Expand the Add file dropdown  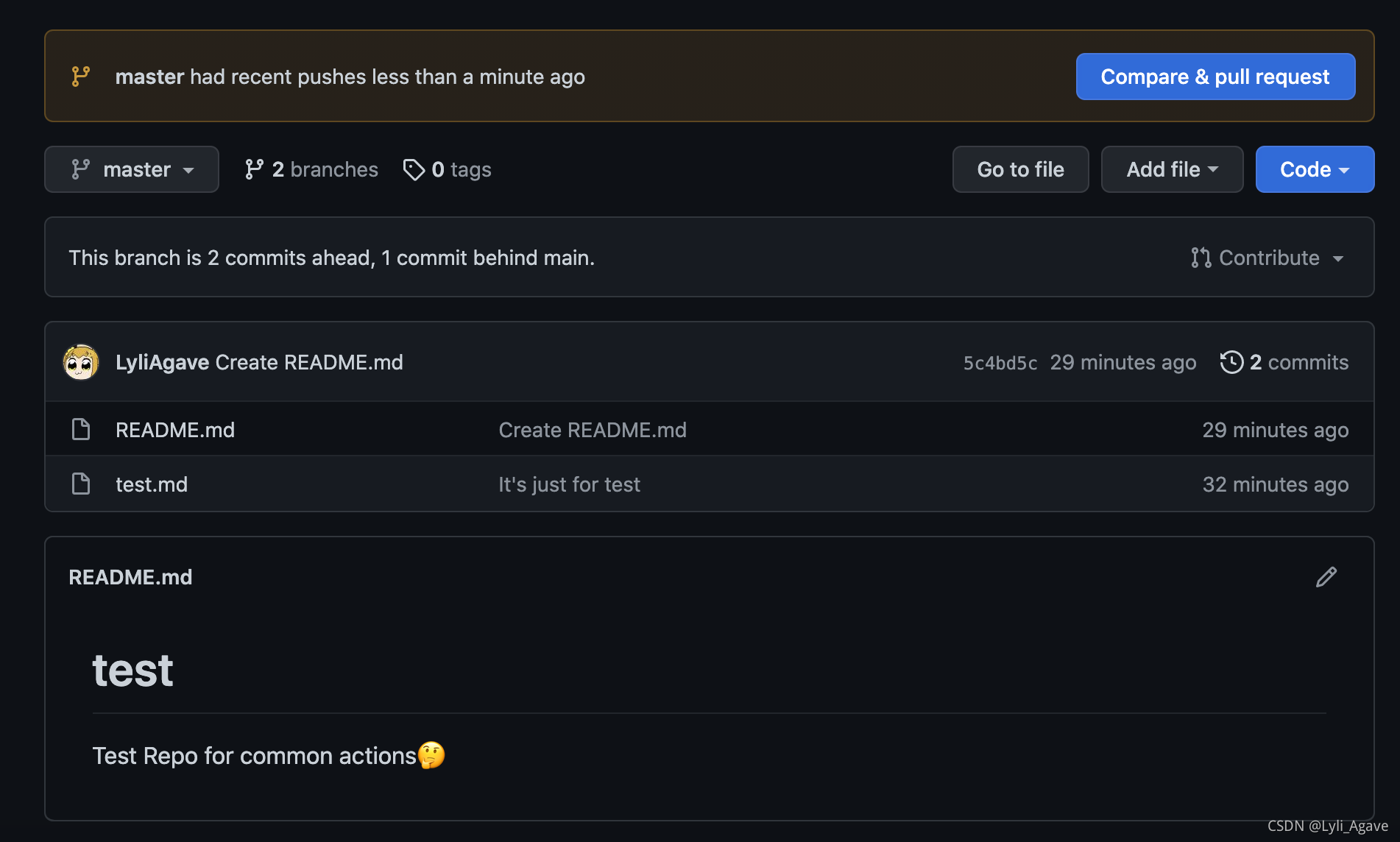pyautogui.click(x=1172, y=169)
